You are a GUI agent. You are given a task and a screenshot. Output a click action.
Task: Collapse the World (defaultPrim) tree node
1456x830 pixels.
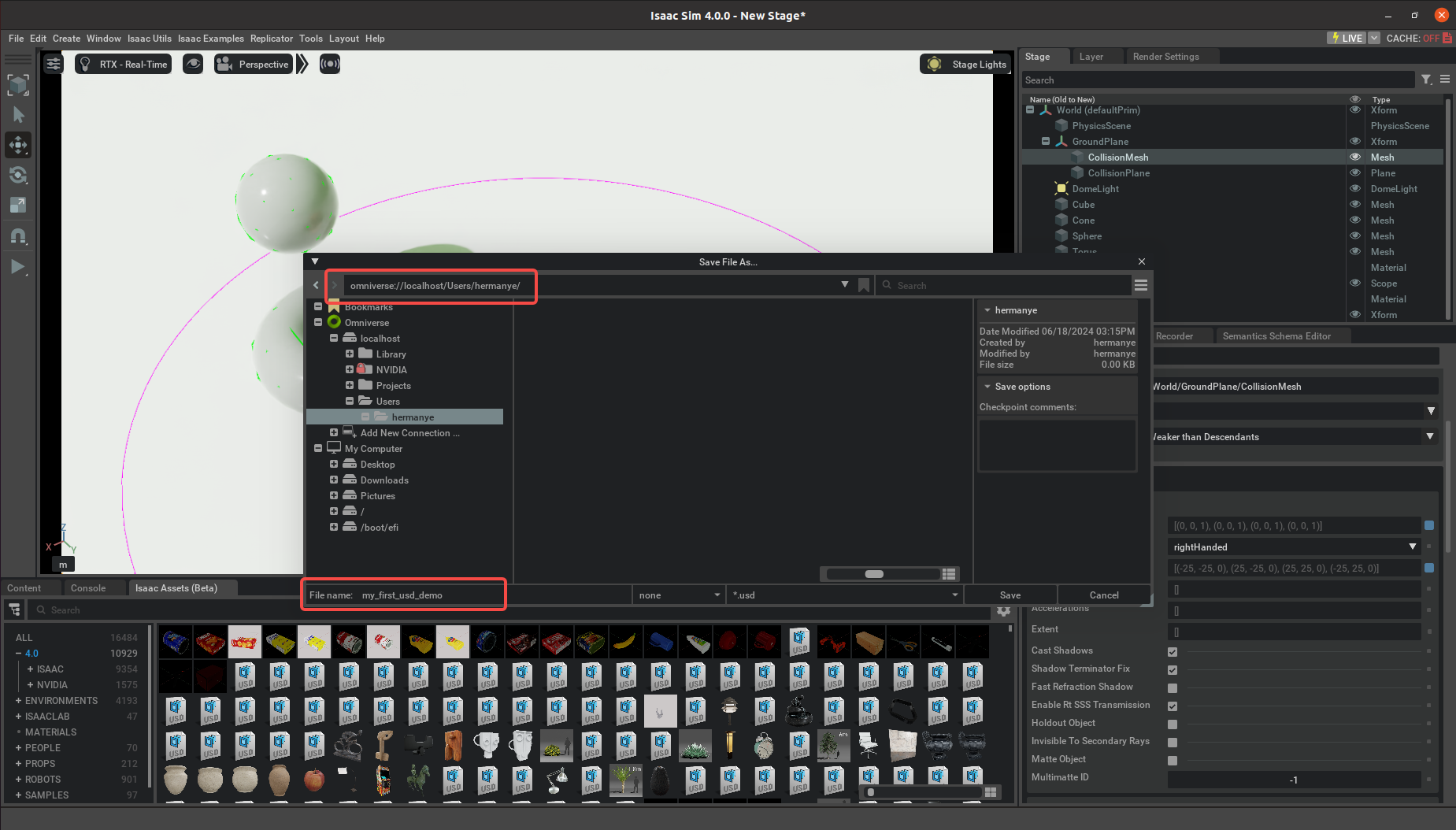point(1030,110)
